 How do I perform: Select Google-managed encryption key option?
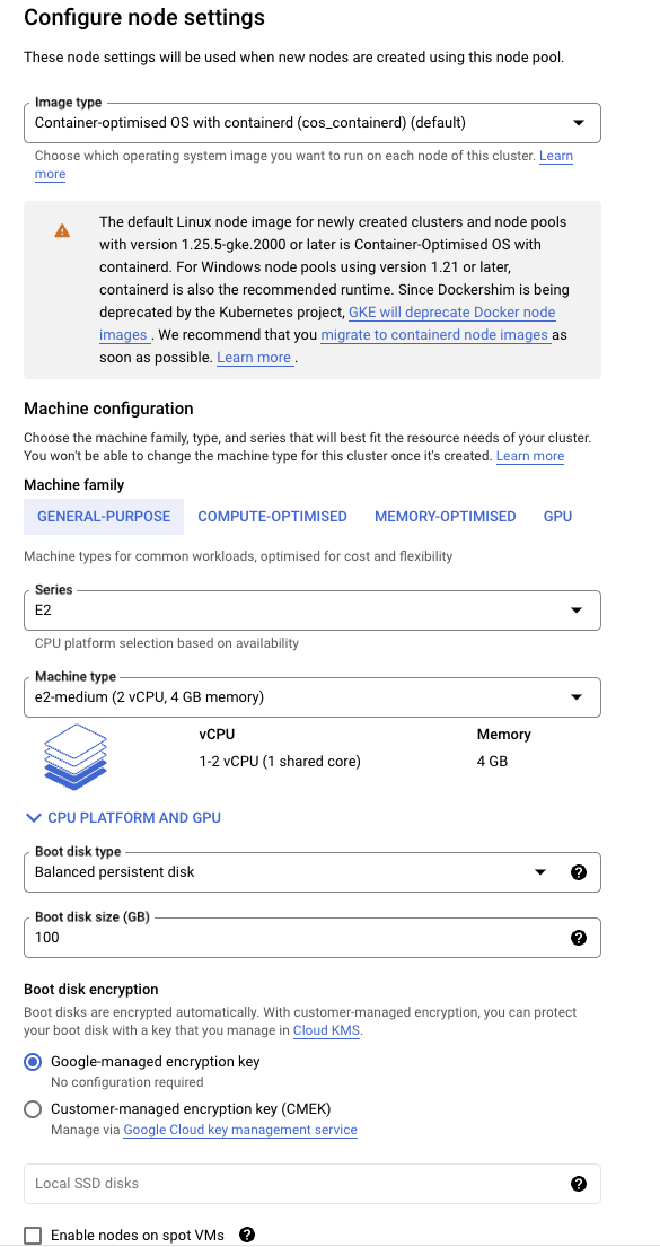pos(33,1062)
